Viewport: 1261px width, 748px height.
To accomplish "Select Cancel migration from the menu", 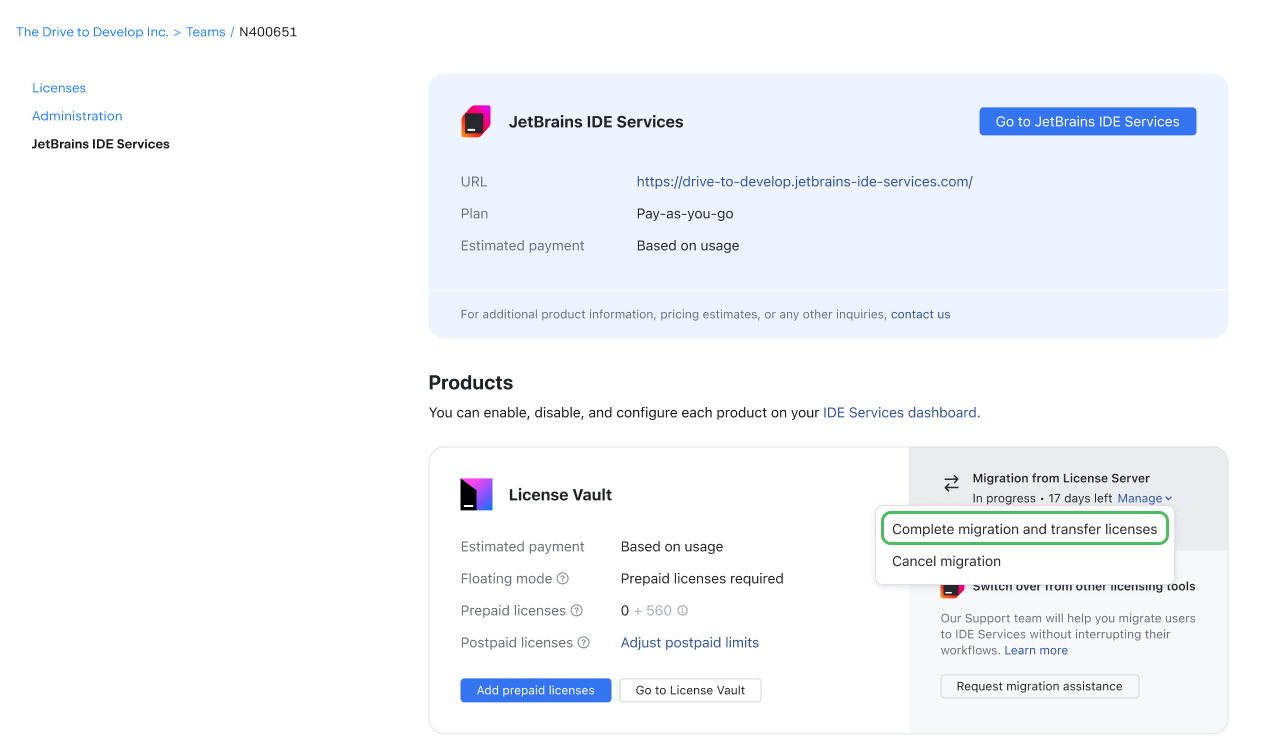I will pyautogui.click(x=946, y=561).
